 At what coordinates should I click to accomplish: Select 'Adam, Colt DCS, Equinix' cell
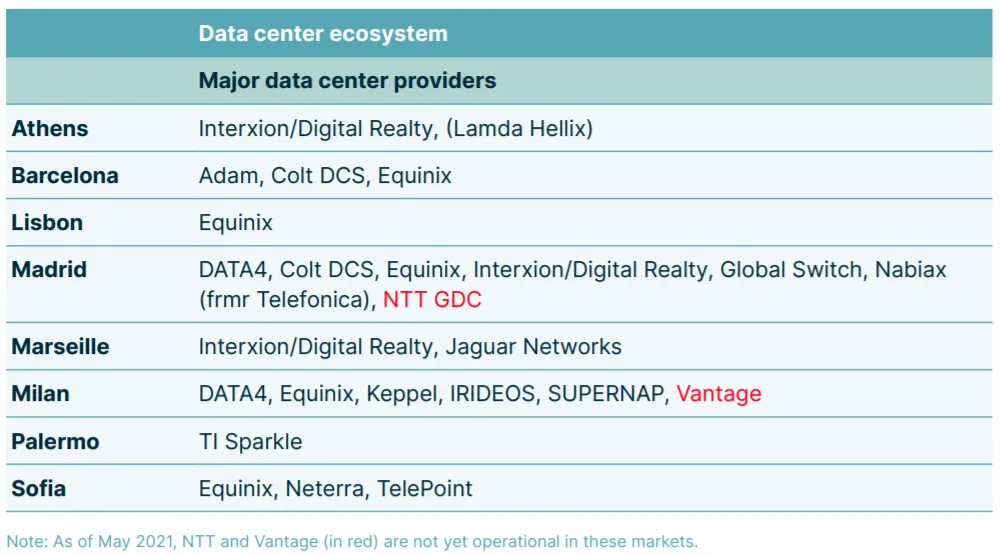[325, 175]
